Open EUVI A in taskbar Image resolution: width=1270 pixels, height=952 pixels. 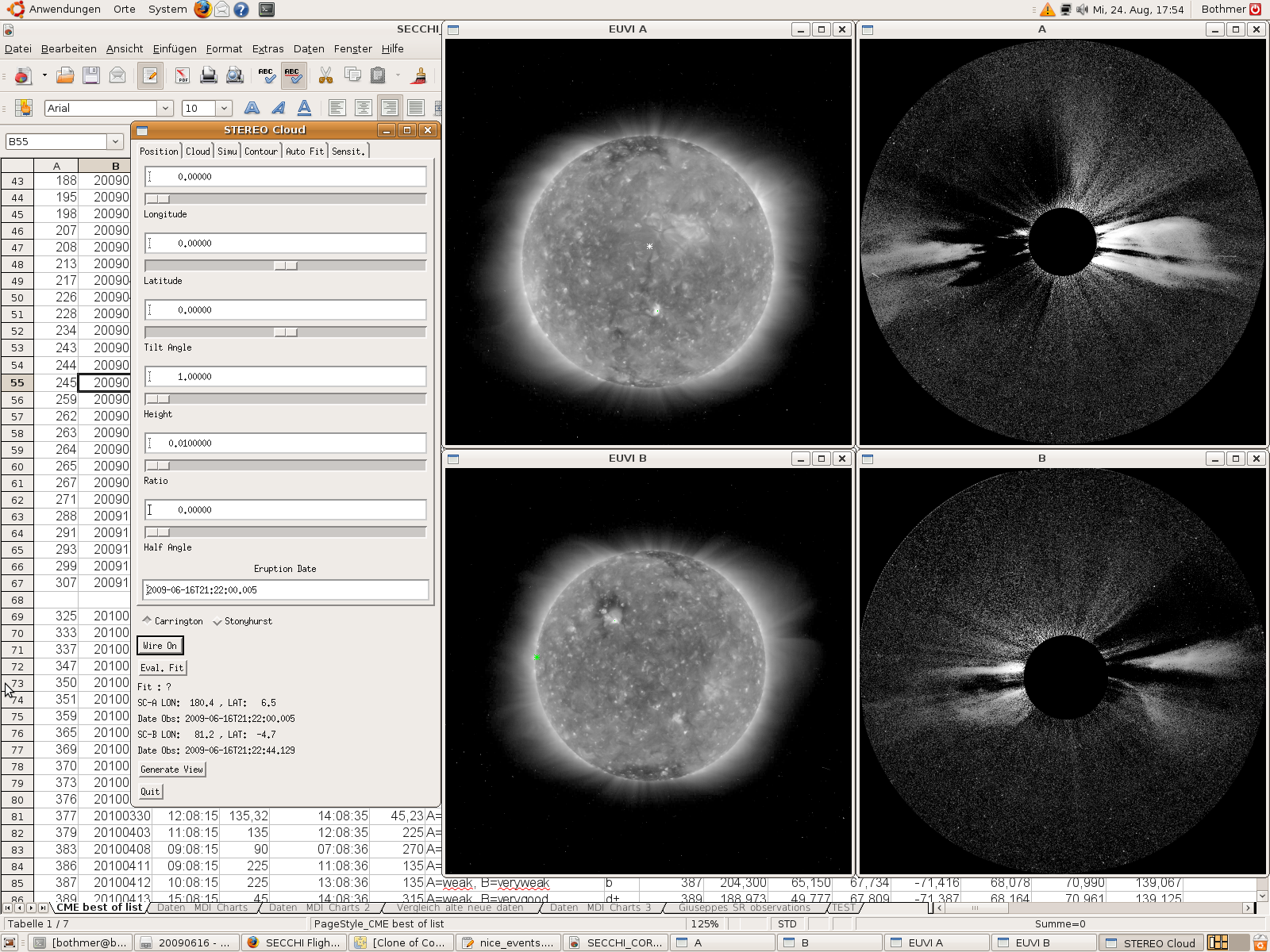(936, 942)
